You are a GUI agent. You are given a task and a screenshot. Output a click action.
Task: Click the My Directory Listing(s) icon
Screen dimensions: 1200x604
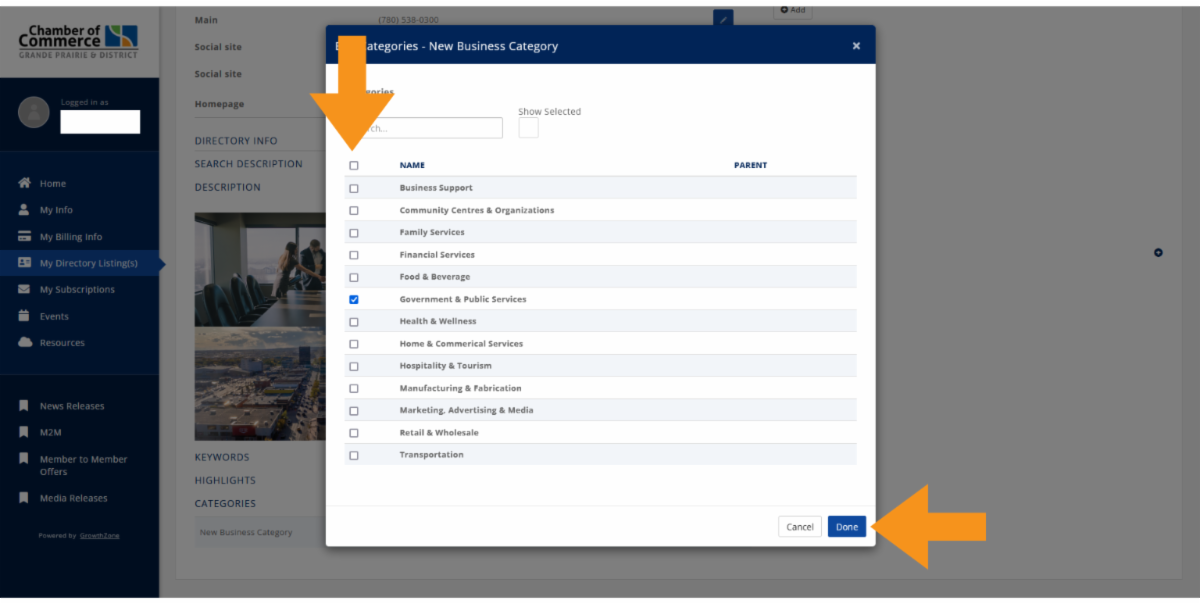pos(25,263)
